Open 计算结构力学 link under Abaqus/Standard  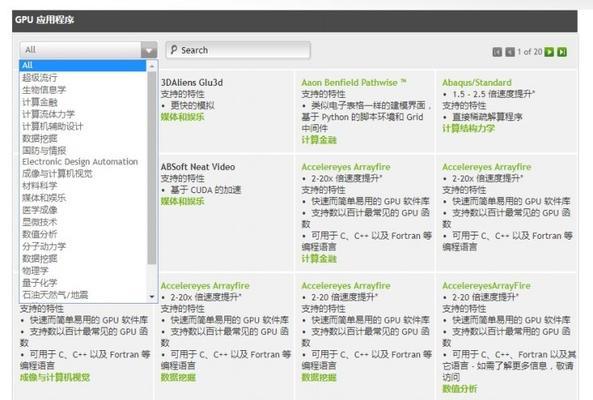[469, 129]
